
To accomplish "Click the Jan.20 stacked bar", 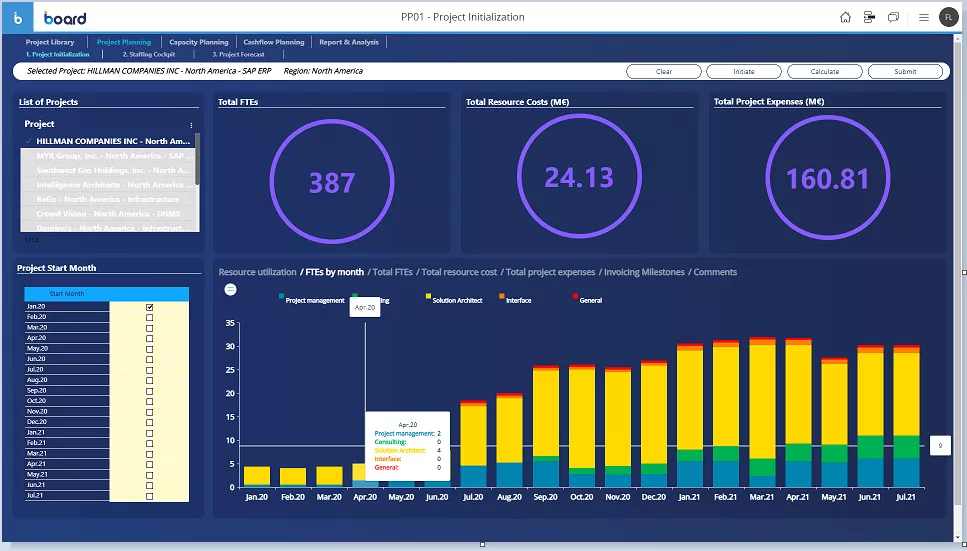I will click(x=257, y=476).
